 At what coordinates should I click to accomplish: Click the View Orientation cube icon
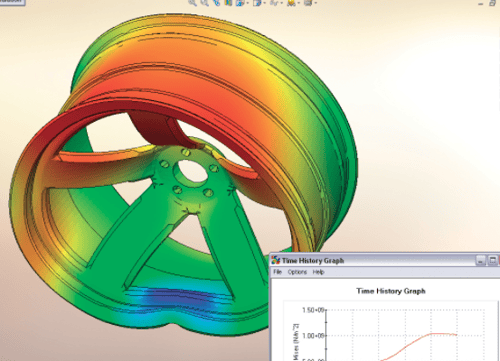[x=240, y=3]
